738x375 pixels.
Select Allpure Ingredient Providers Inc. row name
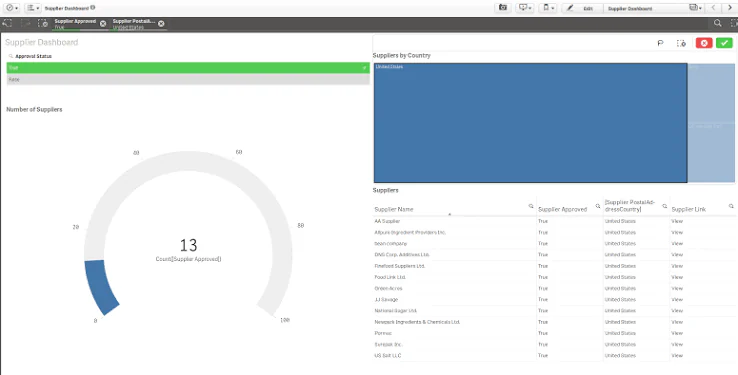pyautogui.click(x=410, y=232)
